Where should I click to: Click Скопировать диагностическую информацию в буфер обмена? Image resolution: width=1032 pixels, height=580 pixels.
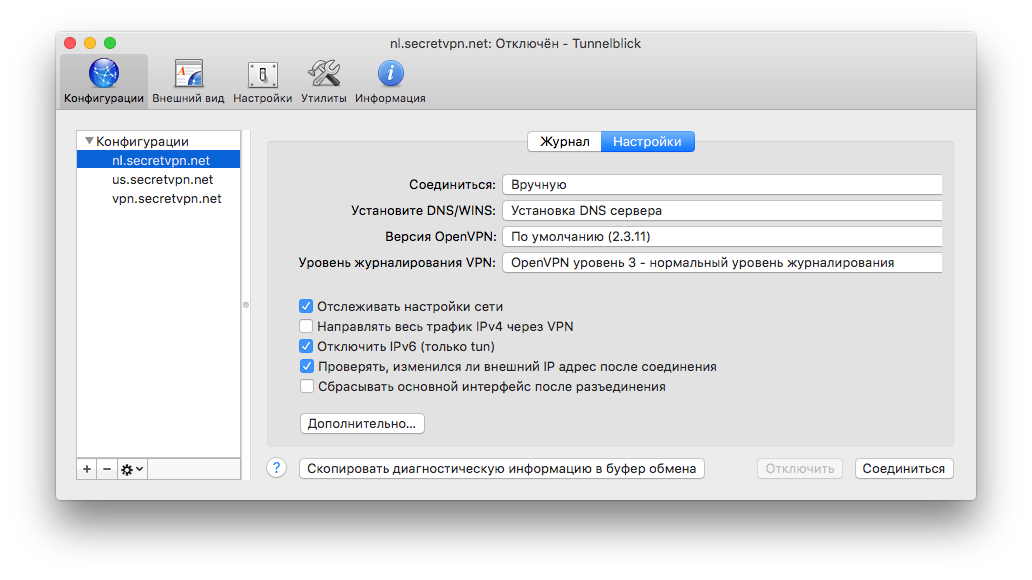[502, 469]
